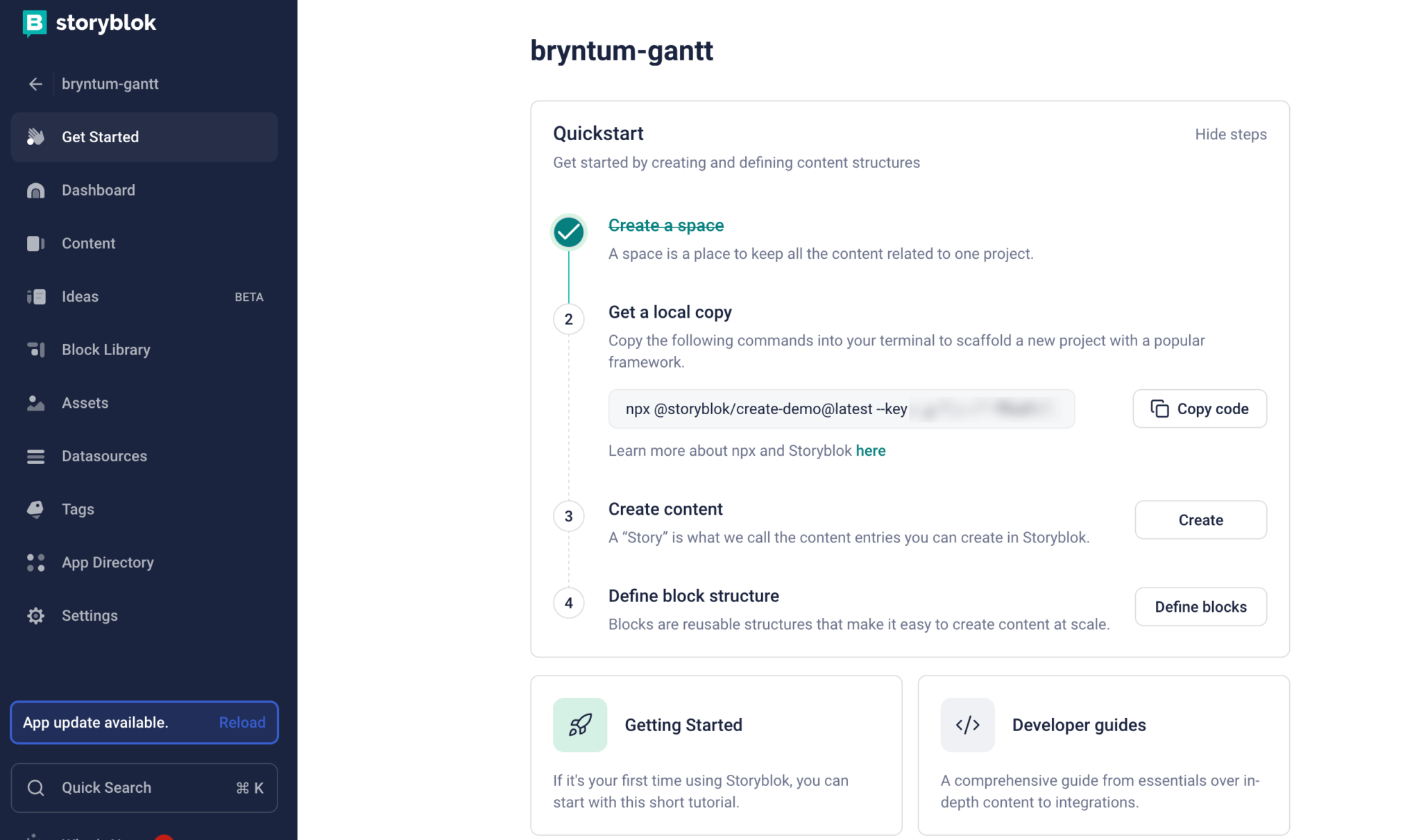This screenshot has width=1421, height=840.
Task: Follow the 'here' npx link
Action: (870, 451)
